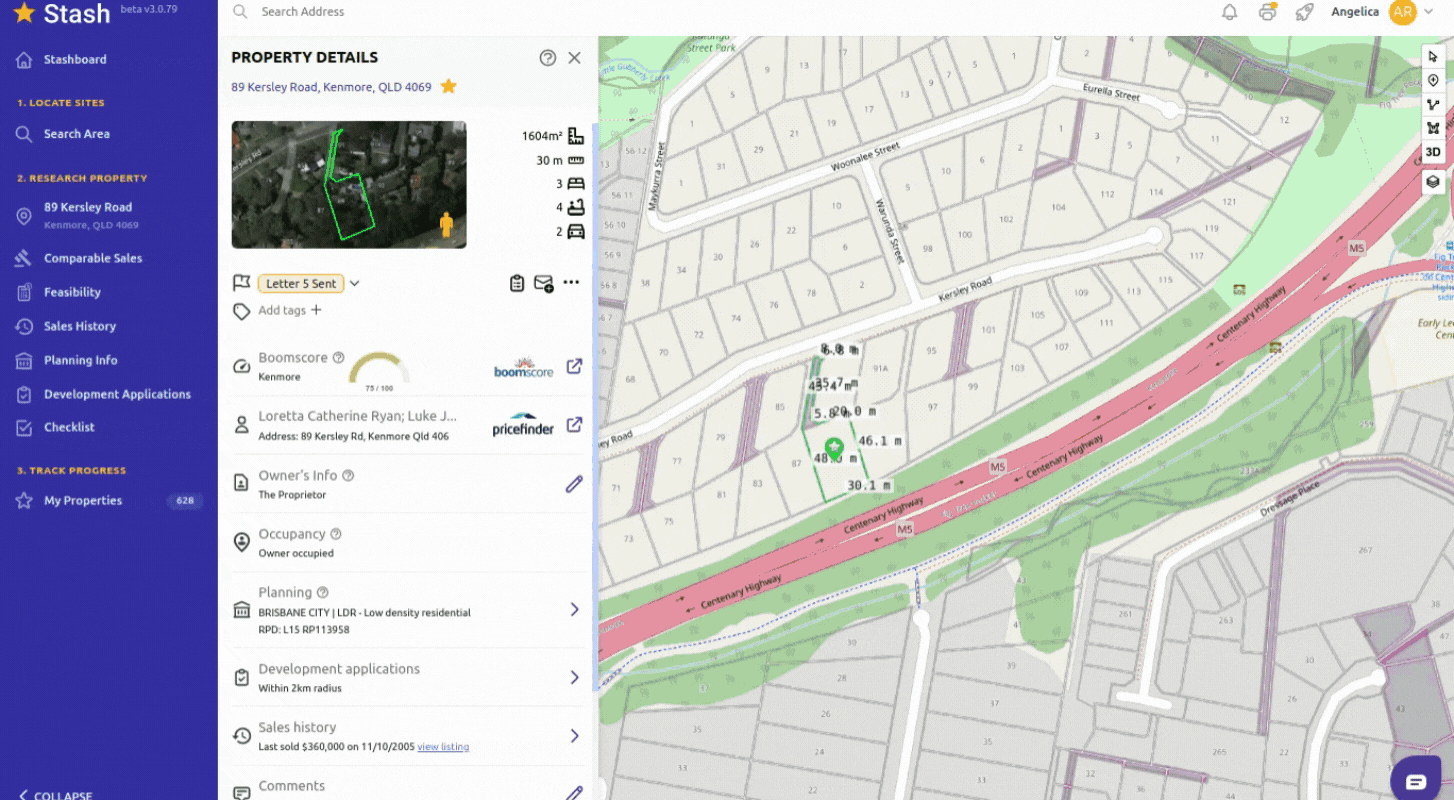The width and height of the screenshot is (1454, 800).
Task: Click the clipboard checklist icon
Action: point(517,283)
